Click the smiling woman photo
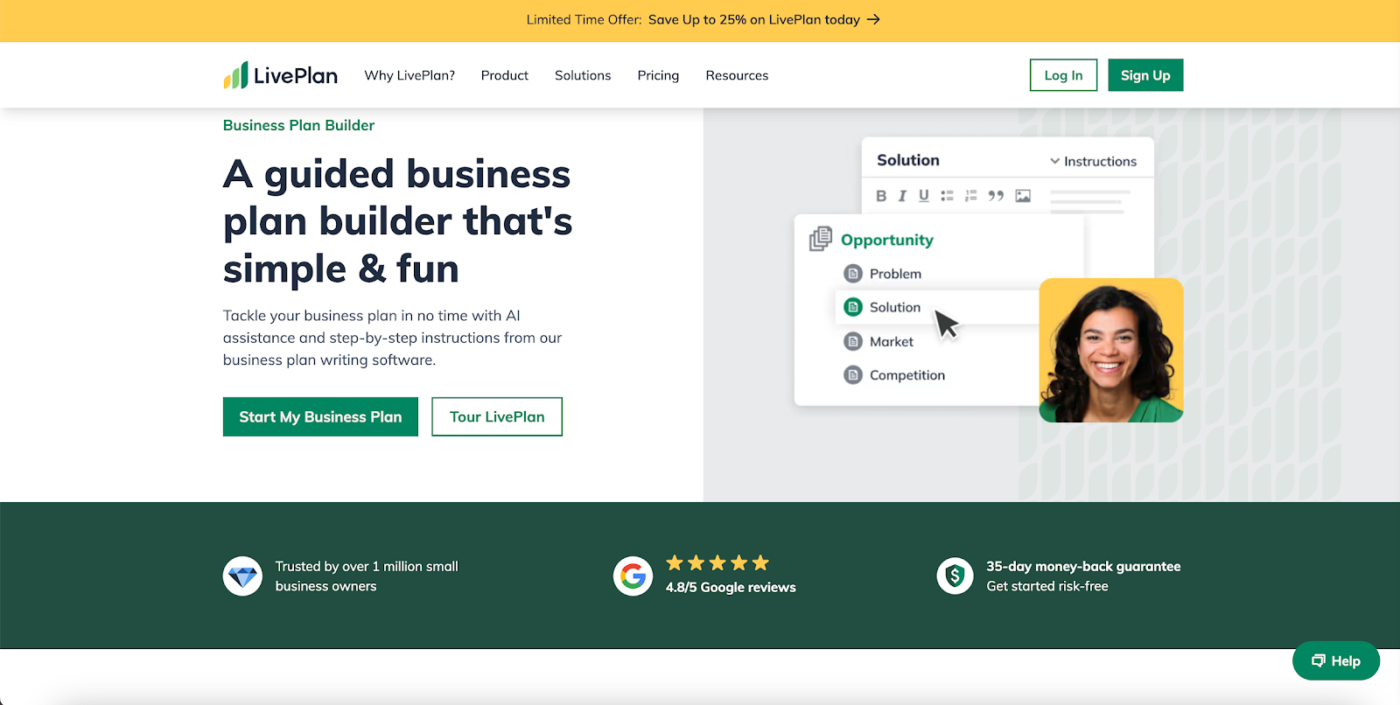The image size is (1400, 705). point(1111,350)
